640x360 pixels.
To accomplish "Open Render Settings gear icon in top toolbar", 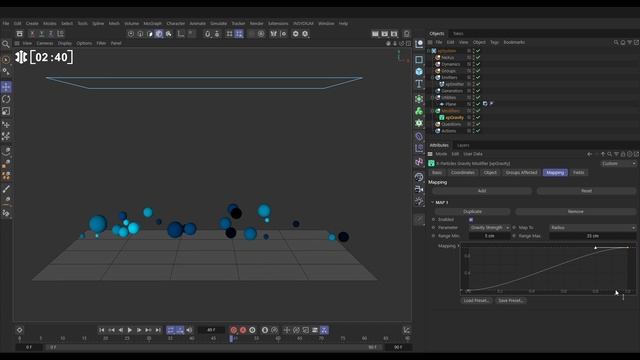I will [394, 34].
